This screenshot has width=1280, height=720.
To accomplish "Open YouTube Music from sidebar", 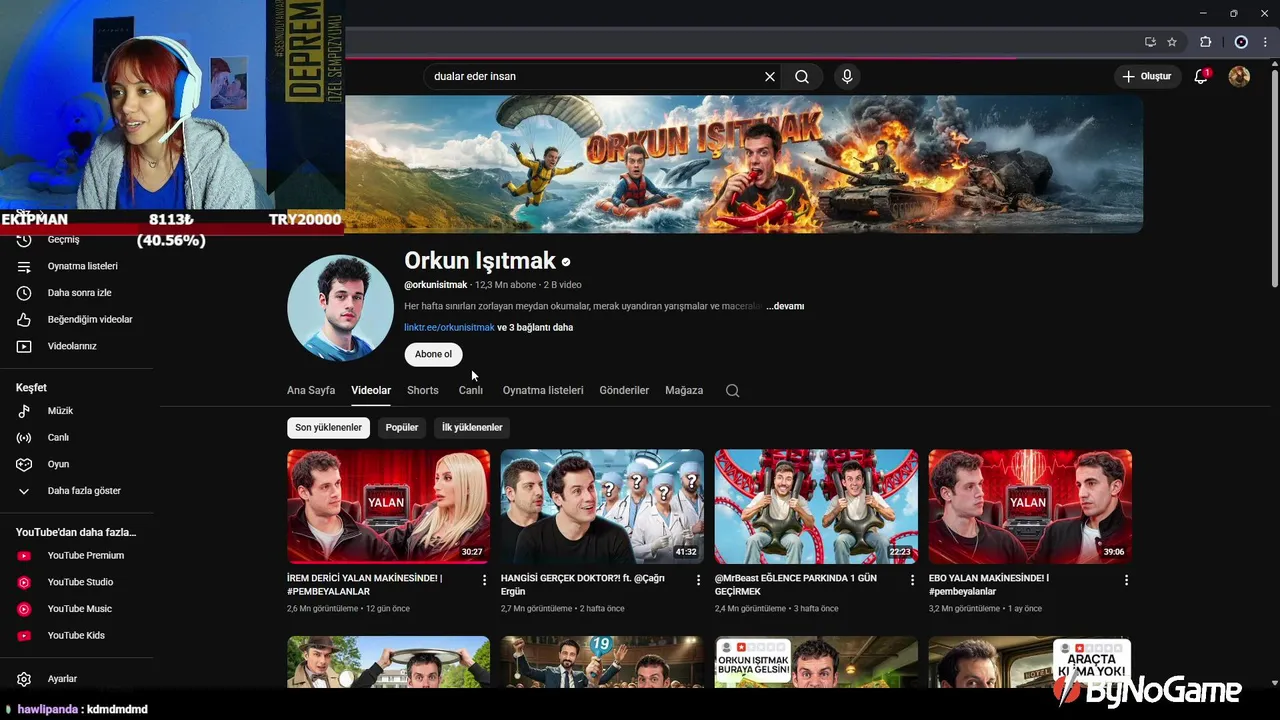I will point(77,609).
